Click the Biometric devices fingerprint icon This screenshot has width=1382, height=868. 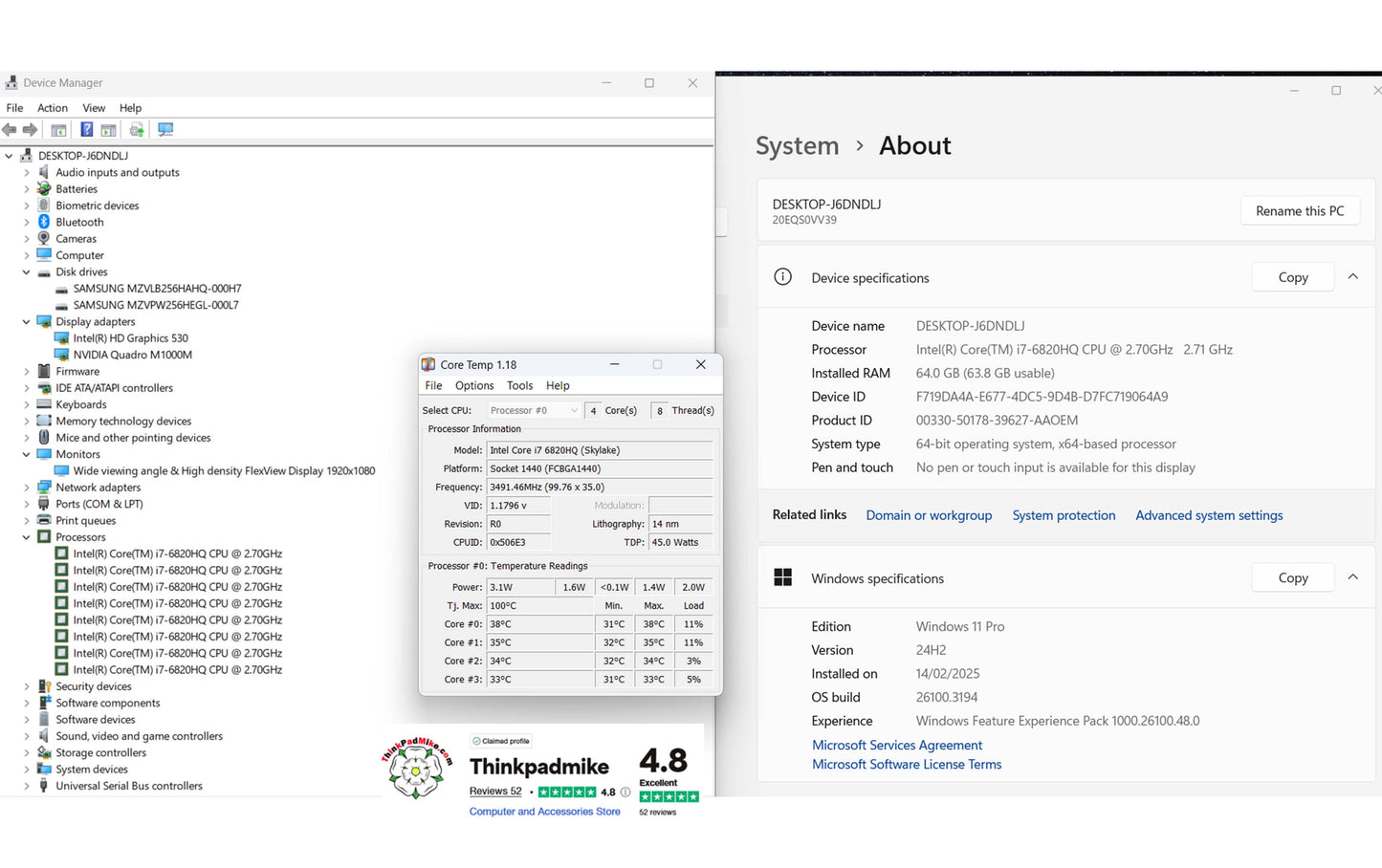(x=44, y=205)
